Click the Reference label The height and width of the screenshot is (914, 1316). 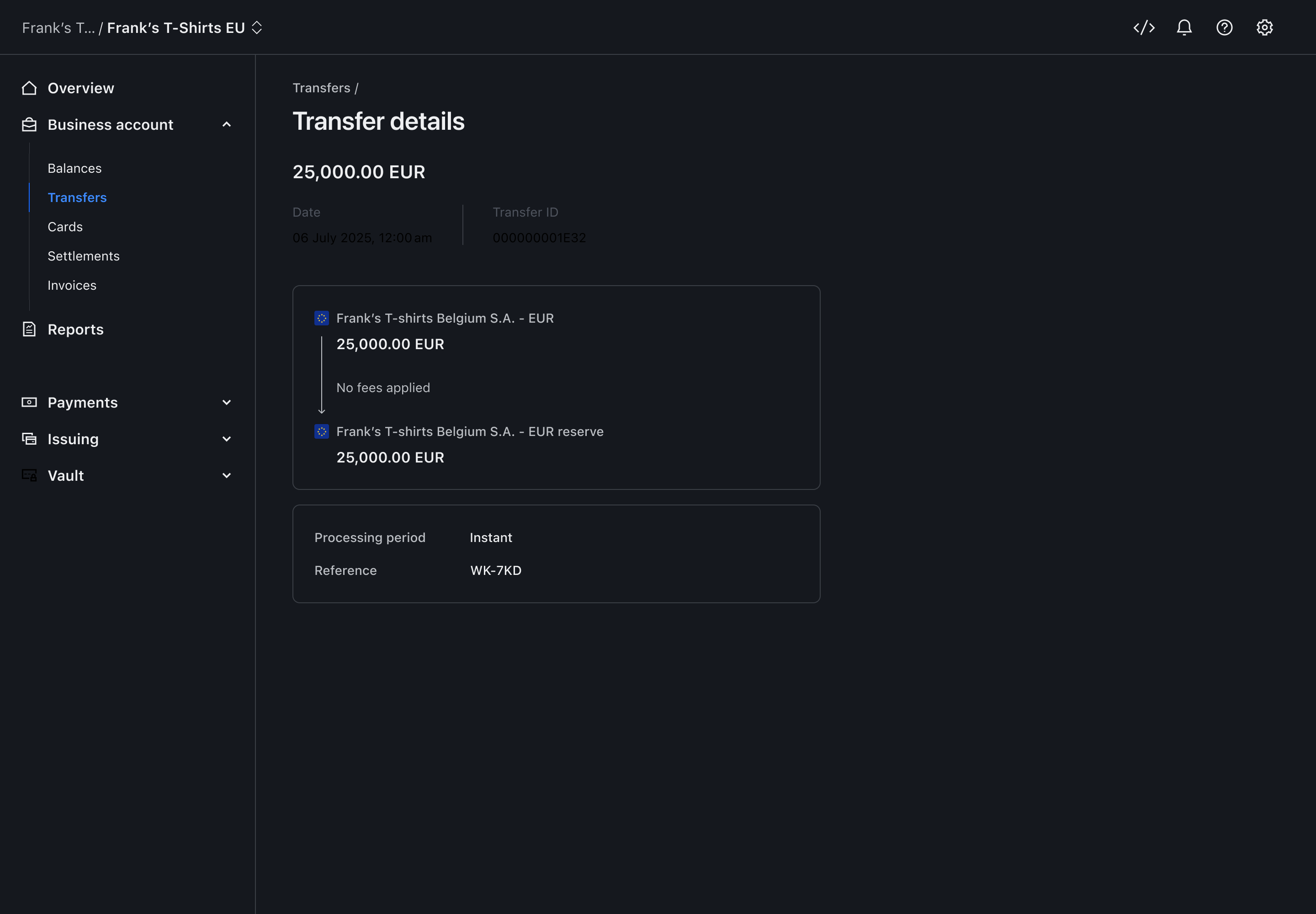[345, 571]
